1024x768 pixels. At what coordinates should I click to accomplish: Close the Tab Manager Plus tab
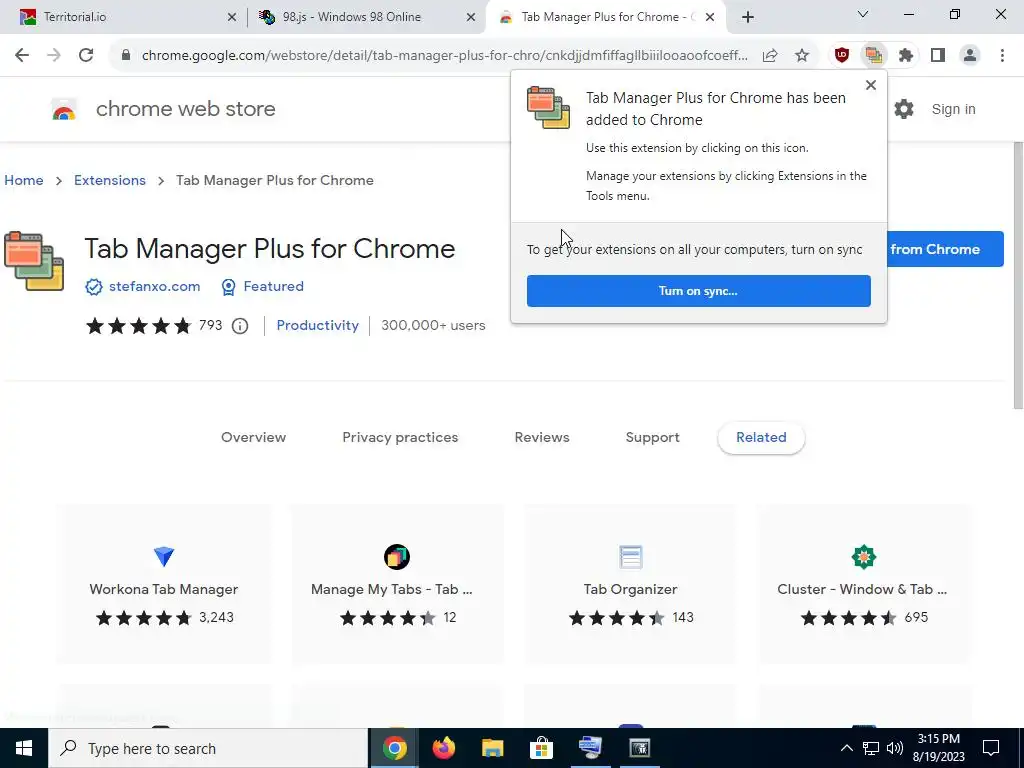[710, 17]
